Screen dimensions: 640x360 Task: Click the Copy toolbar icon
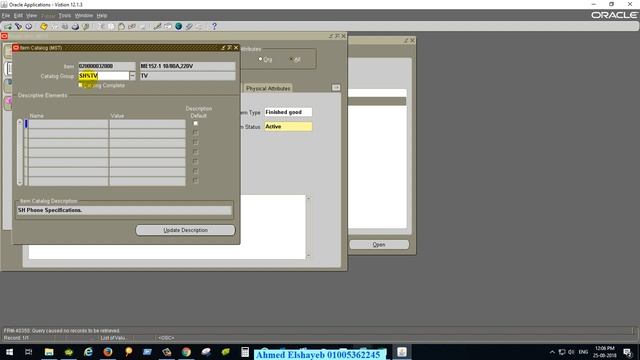[x=111, y=27]
